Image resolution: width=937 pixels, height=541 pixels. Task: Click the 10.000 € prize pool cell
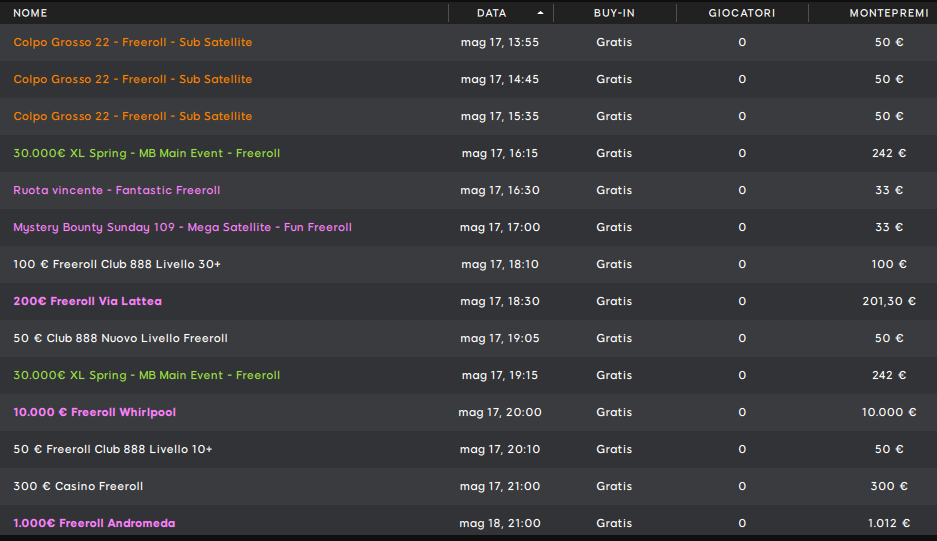889,412
